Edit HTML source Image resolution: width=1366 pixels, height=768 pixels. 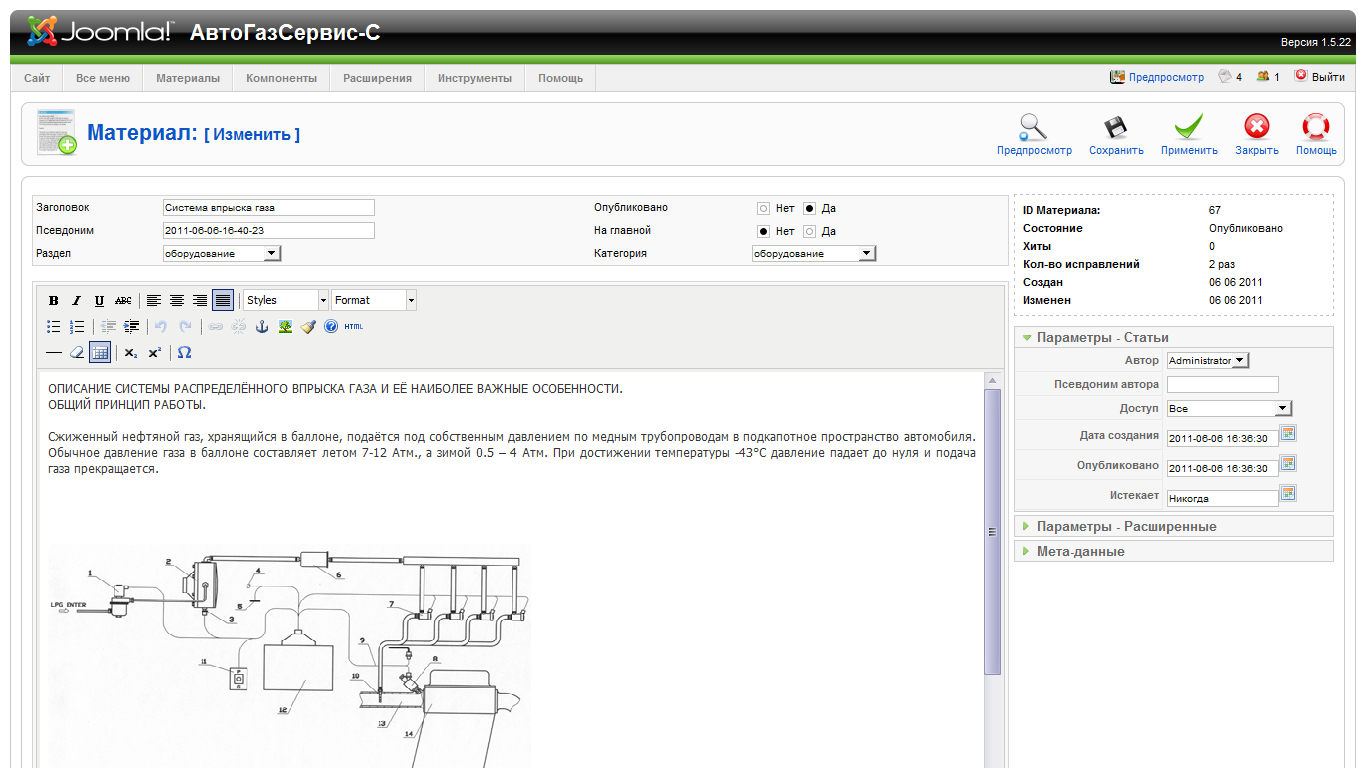point(354,326)
